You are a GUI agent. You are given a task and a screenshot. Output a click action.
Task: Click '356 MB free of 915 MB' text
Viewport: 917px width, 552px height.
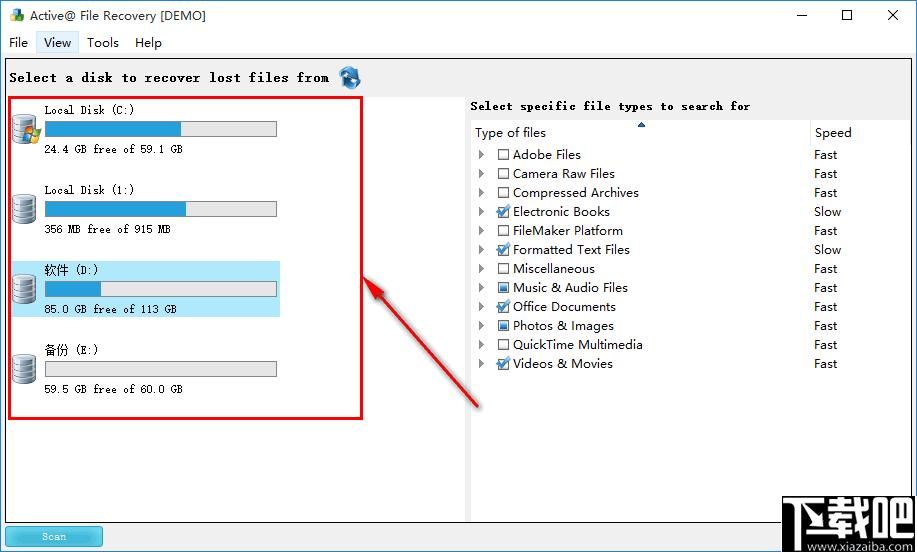pos(108,229)
